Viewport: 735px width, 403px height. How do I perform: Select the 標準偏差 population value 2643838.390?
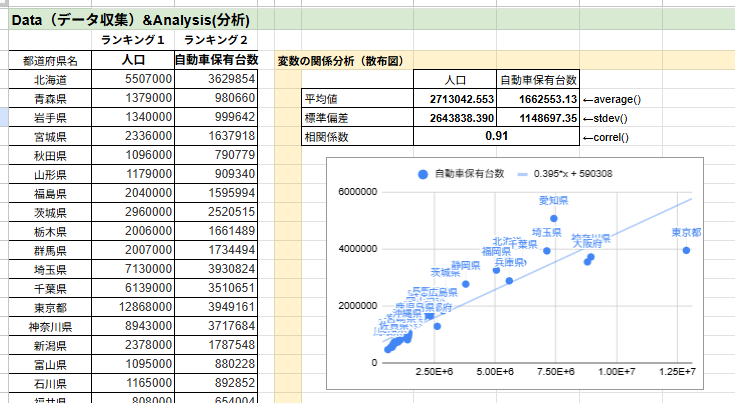coord(456,118)
